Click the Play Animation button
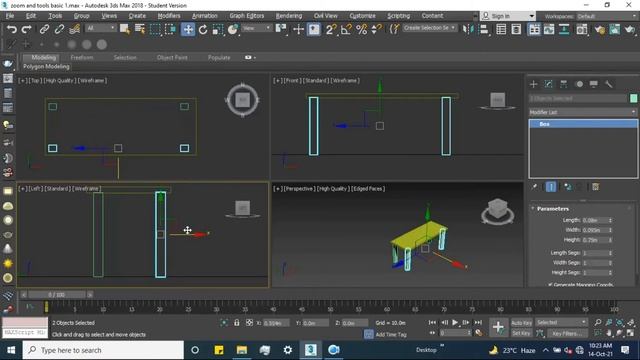The width and height of the screenshot is (640, 360). tap(455, 322)
